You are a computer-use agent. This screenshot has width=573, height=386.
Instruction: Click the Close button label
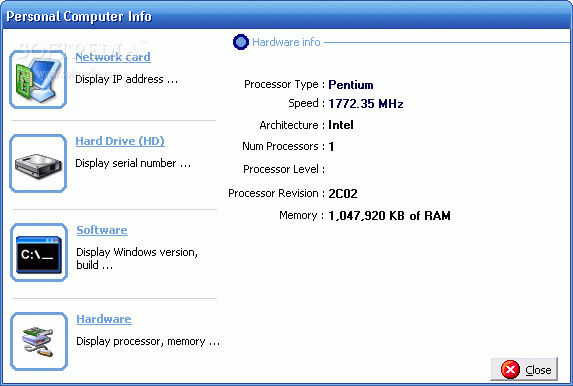coord(538,370)
